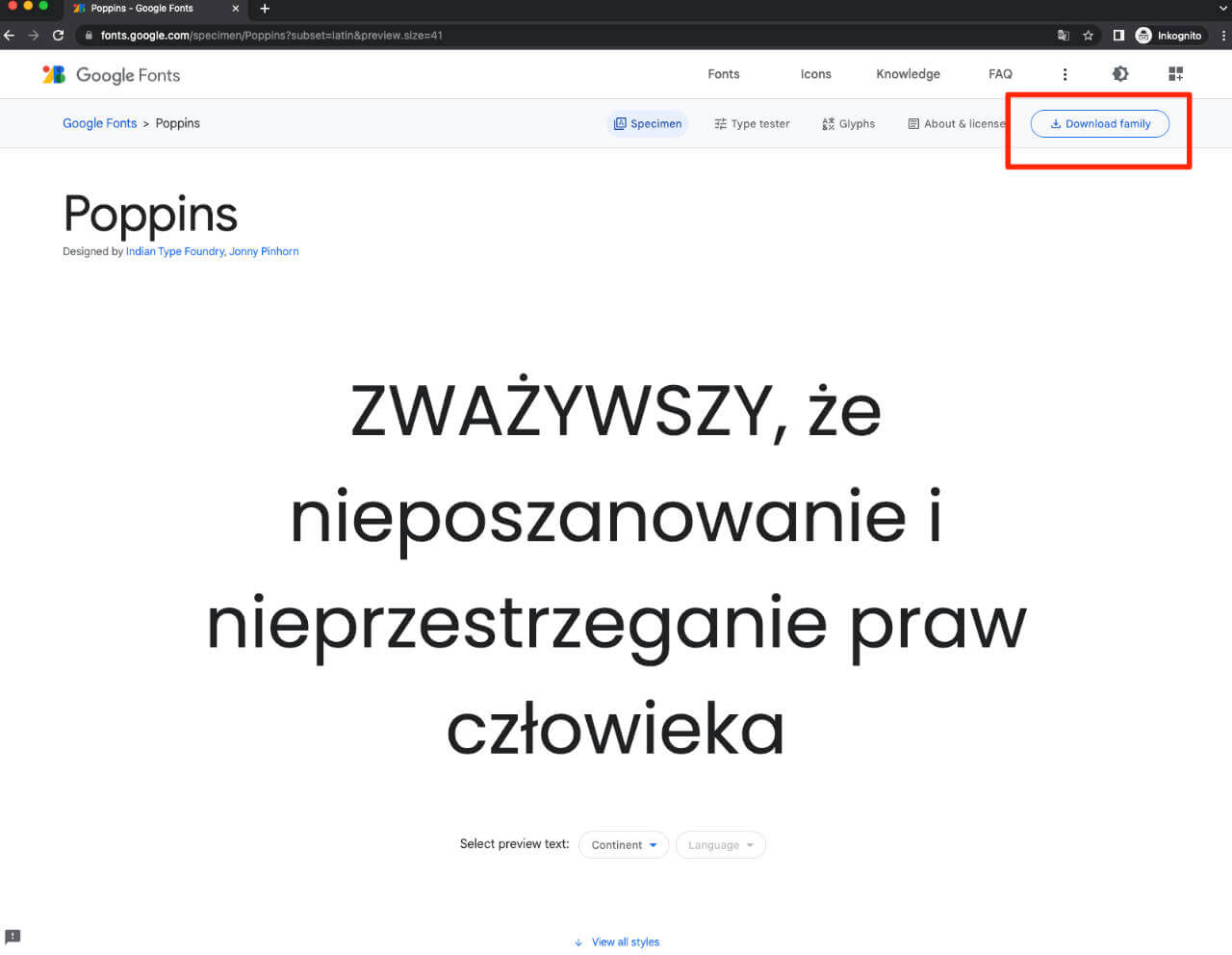
Task: Open the Knowledge navigation item
Action: point(908,73)
